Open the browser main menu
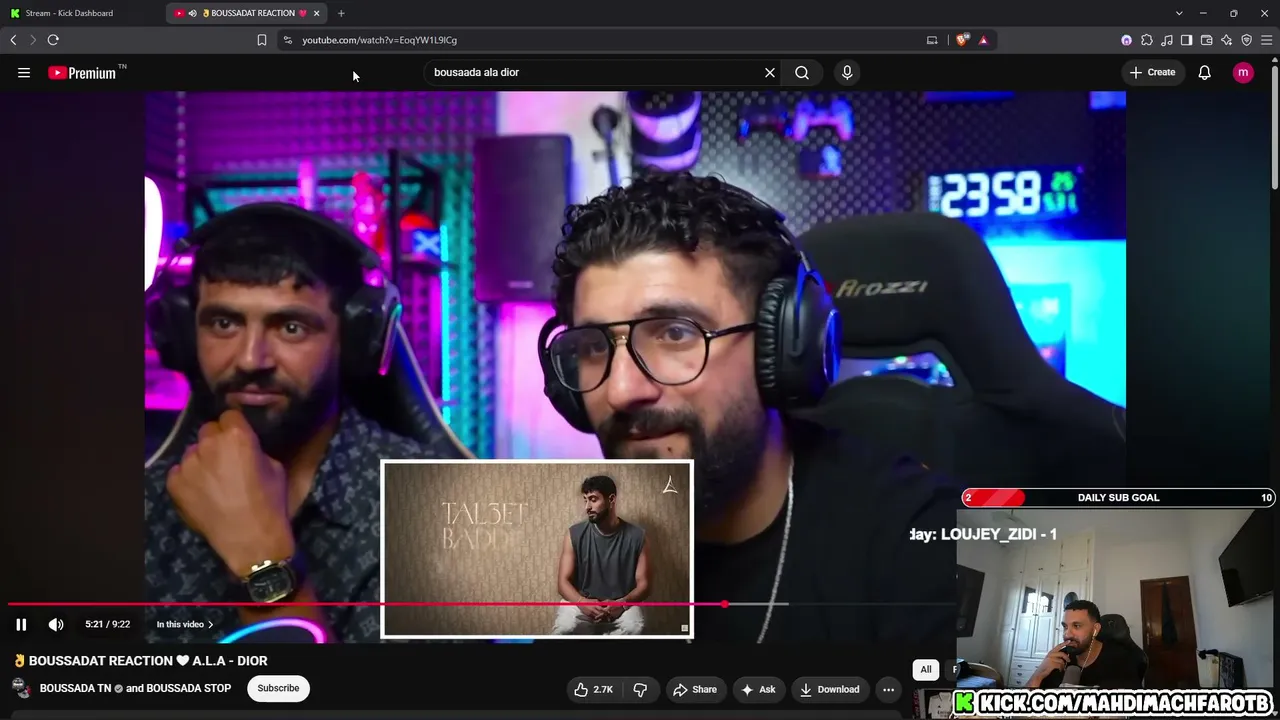Image resolution: width=1280 pixels, height=720 pixels. pos(1266,40)
